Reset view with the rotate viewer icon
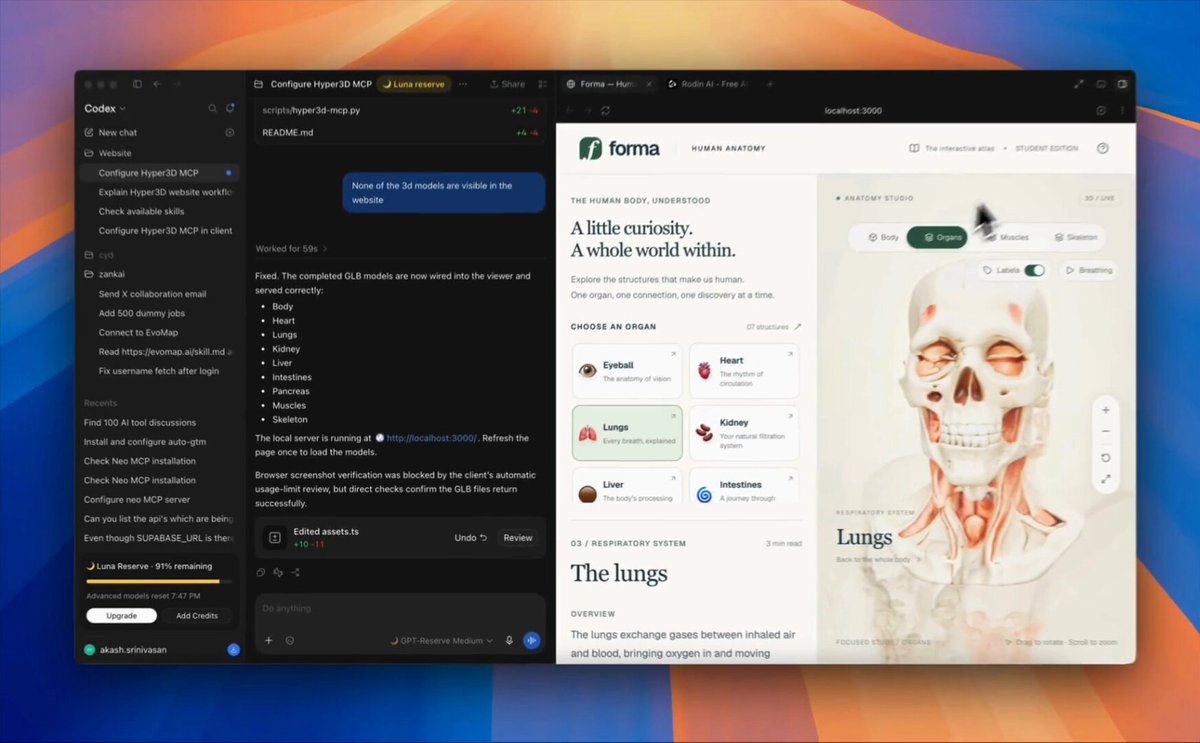The width and height of the screenshot is (1200, 743). [1105, 457]
